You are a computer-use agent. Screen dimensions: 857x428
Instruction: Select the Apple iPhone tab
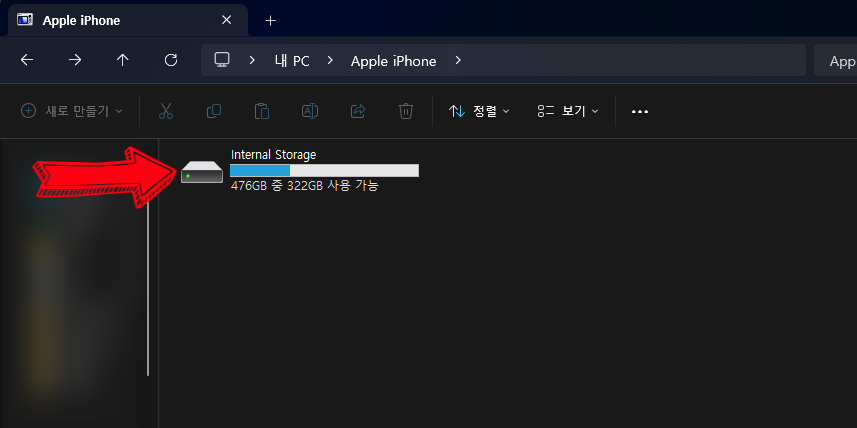tap(128, 20)
